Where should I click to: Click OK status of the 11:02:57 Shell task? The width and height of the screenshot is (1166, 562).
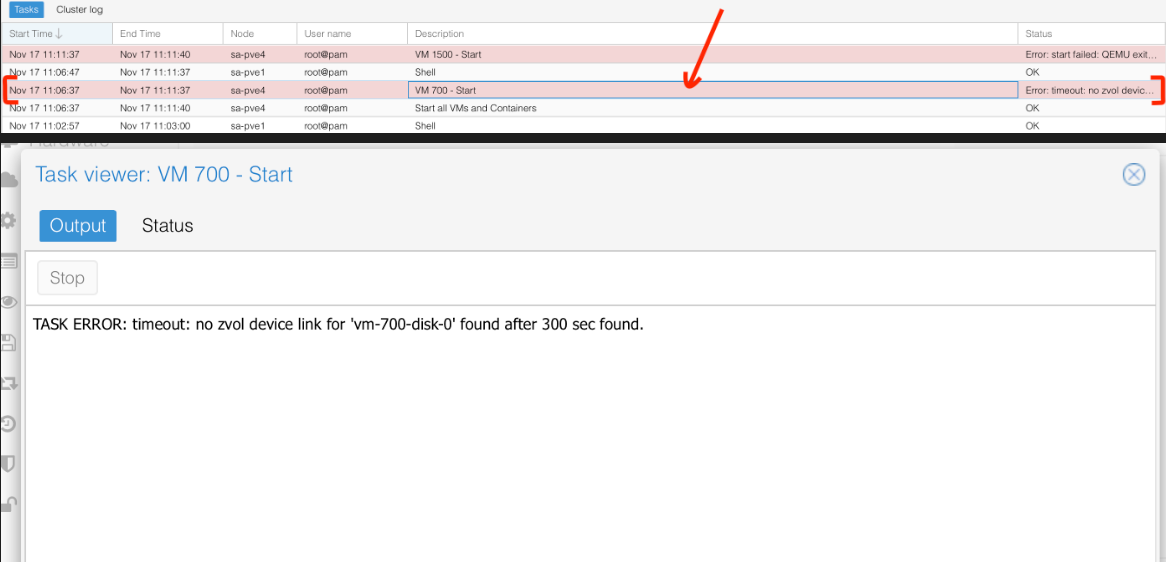[1091, 126]
